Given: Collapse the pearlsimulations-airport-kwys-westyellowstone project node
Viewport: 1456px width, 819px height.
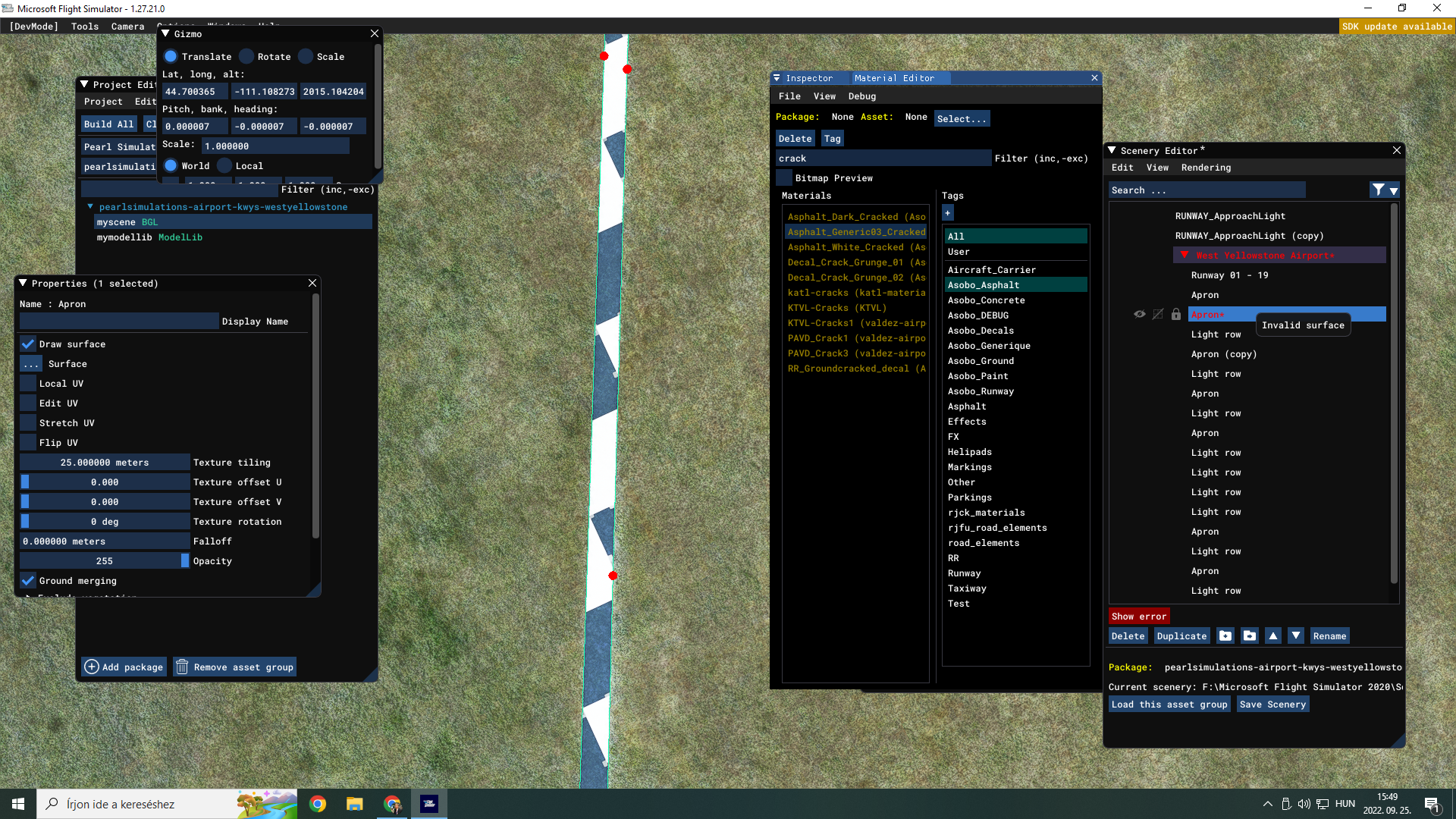Looking at the screenshot, I should click(90, 206).
